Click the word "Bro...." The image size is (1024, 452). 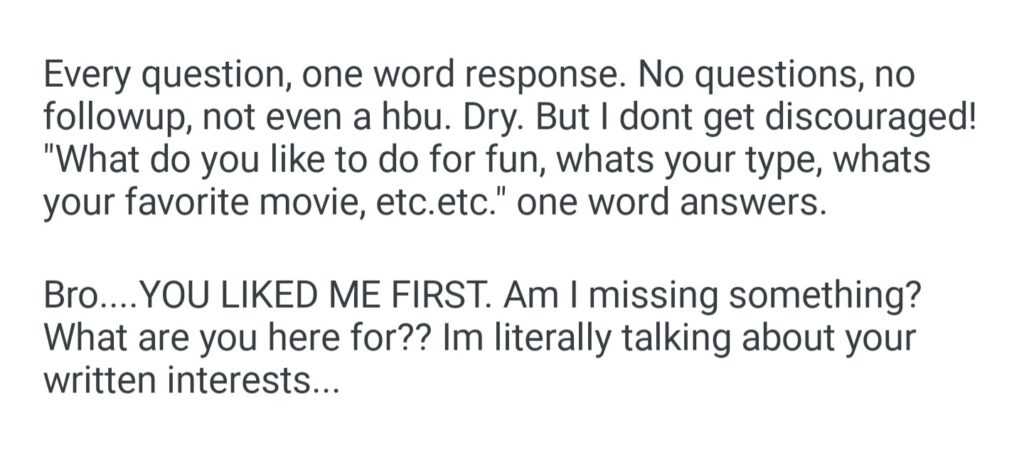click(88, 296)
